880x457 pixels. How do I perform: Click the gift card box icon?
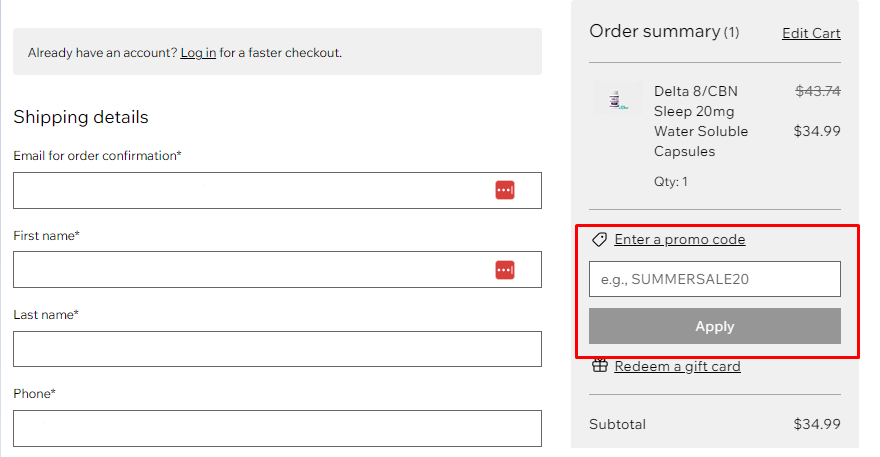599,366
